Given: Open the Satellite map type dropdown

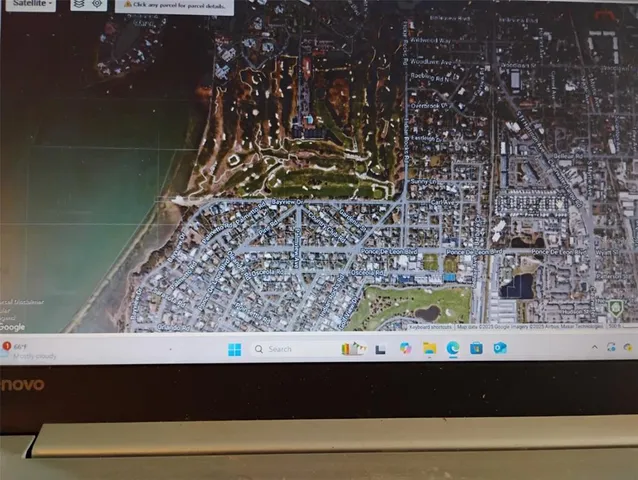Looking at the screenshot, I should click(31, 4).
